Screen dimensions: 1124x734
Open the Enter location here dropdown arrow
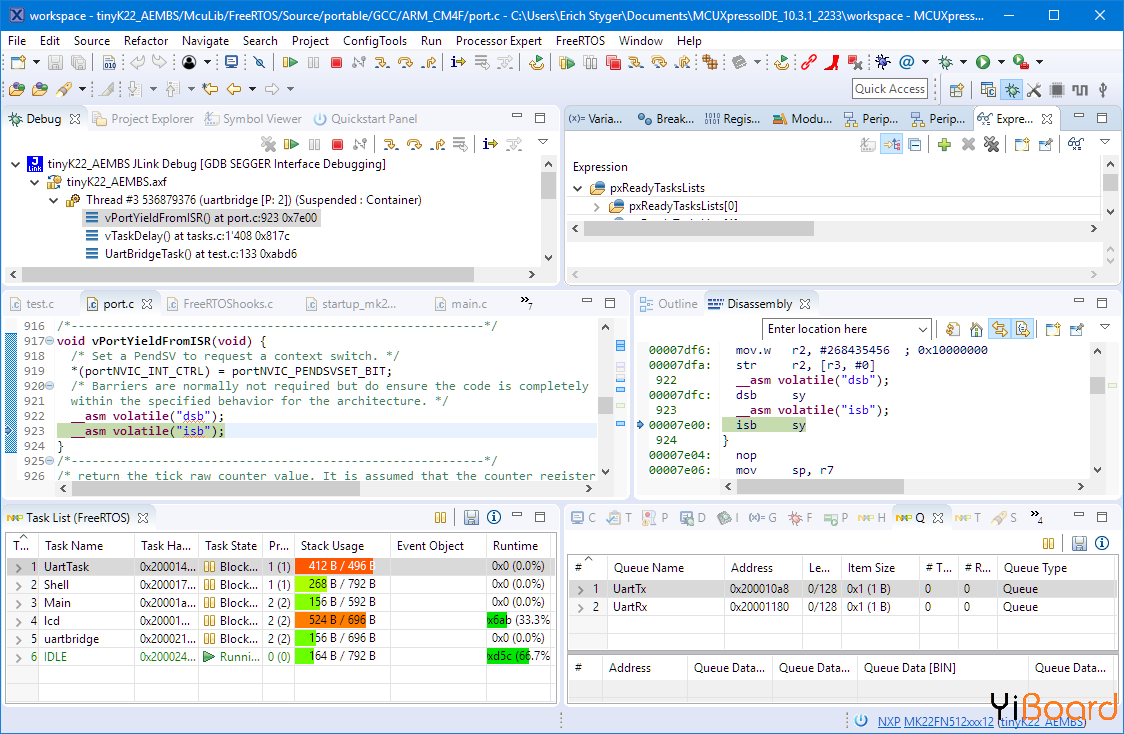pos(923,330)
